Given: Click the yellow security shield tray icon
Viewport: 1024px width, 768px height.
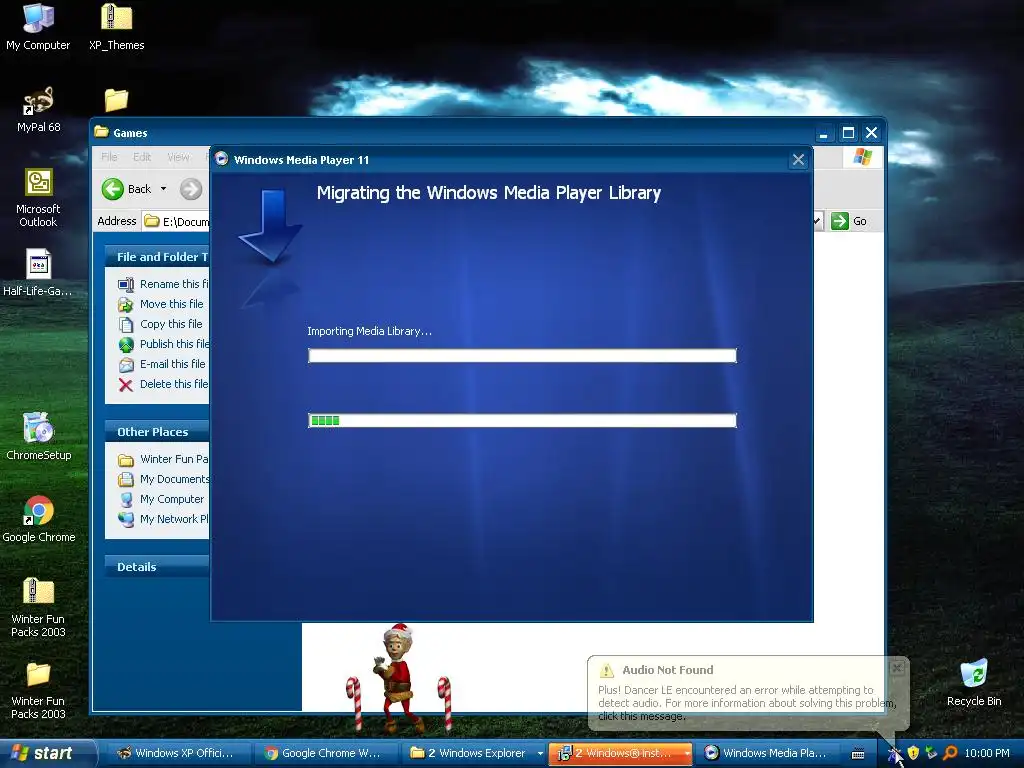Looking at the screenshot, I should [x=913, y=753].
